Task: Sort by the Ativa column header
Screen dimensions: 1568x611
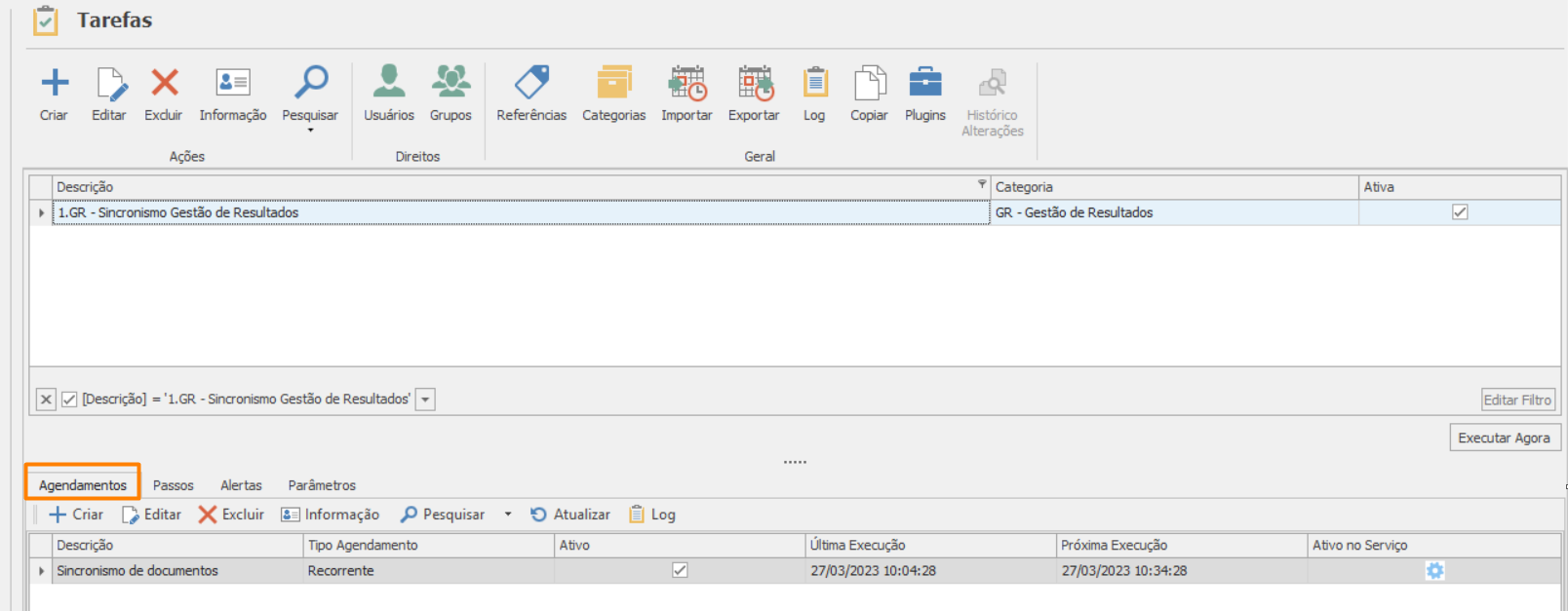Action: coord(1459,187)
